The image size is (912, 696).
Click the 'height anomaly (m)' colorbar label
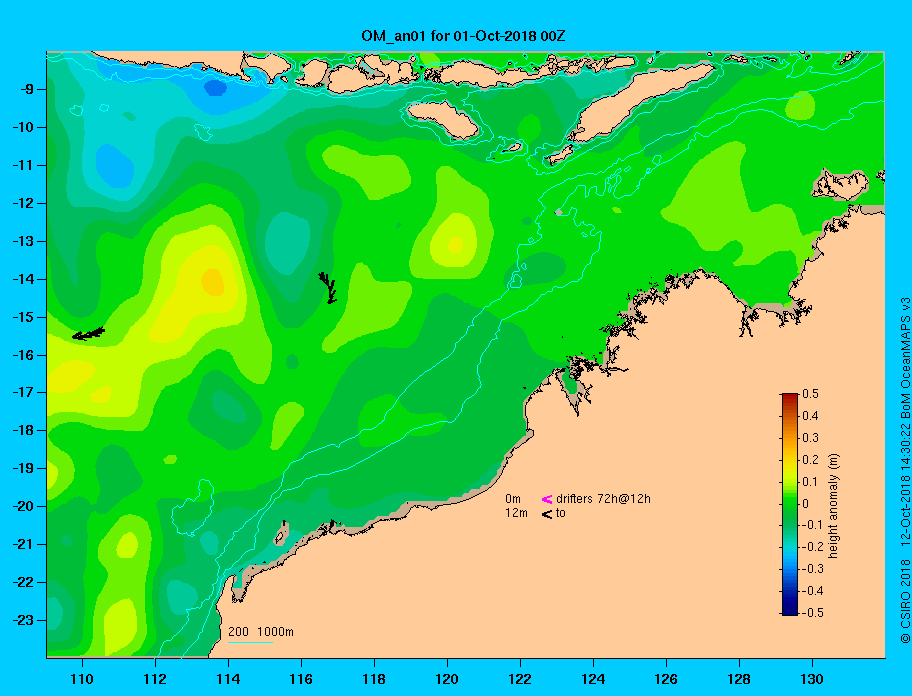click(x=833, y=505)
